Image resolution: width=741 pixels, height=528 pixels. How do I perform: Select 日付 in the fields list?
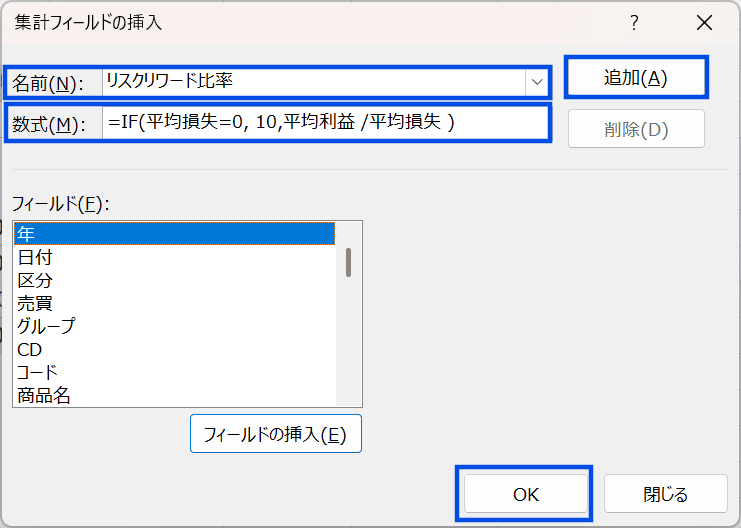coord(174,257)
